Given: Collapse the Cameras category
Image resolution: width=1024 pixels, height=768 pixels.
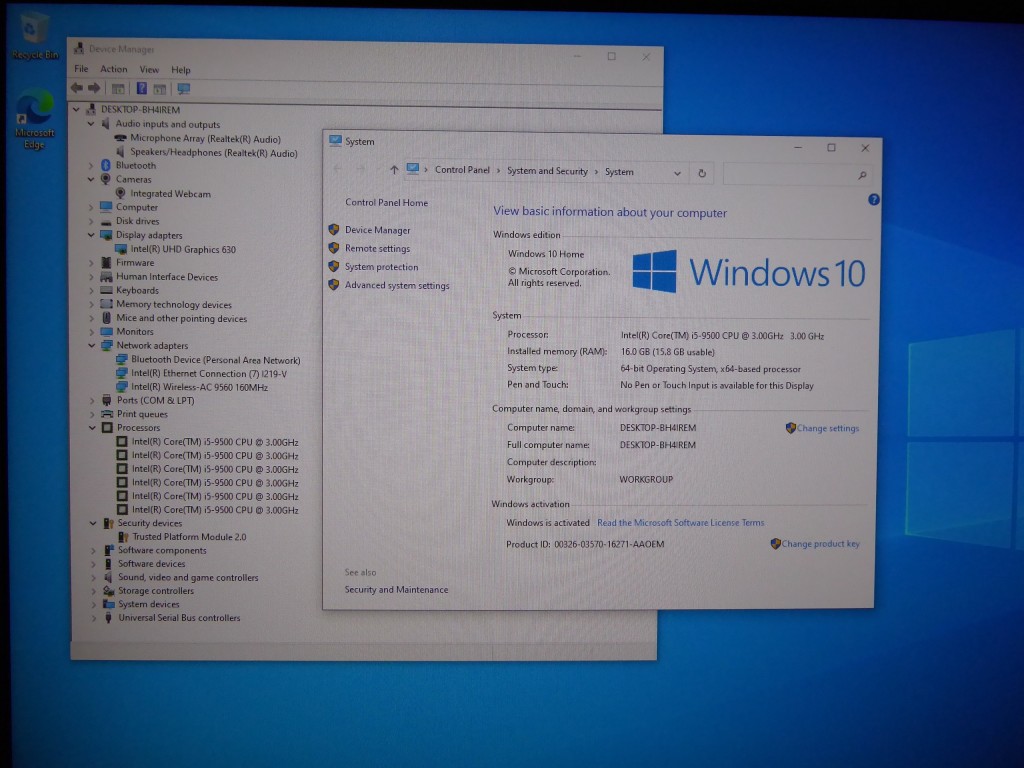Looking at the screenshot, I should (x=91, y=179).
